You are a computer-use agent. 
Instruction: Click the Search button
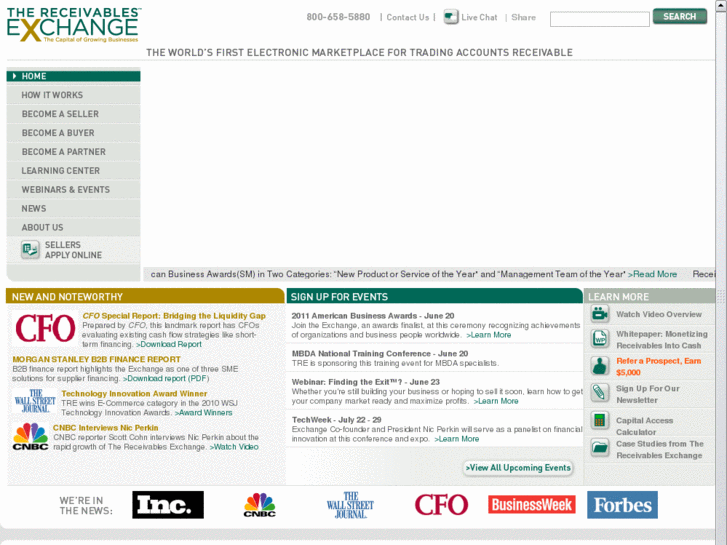tap(680, 17)
